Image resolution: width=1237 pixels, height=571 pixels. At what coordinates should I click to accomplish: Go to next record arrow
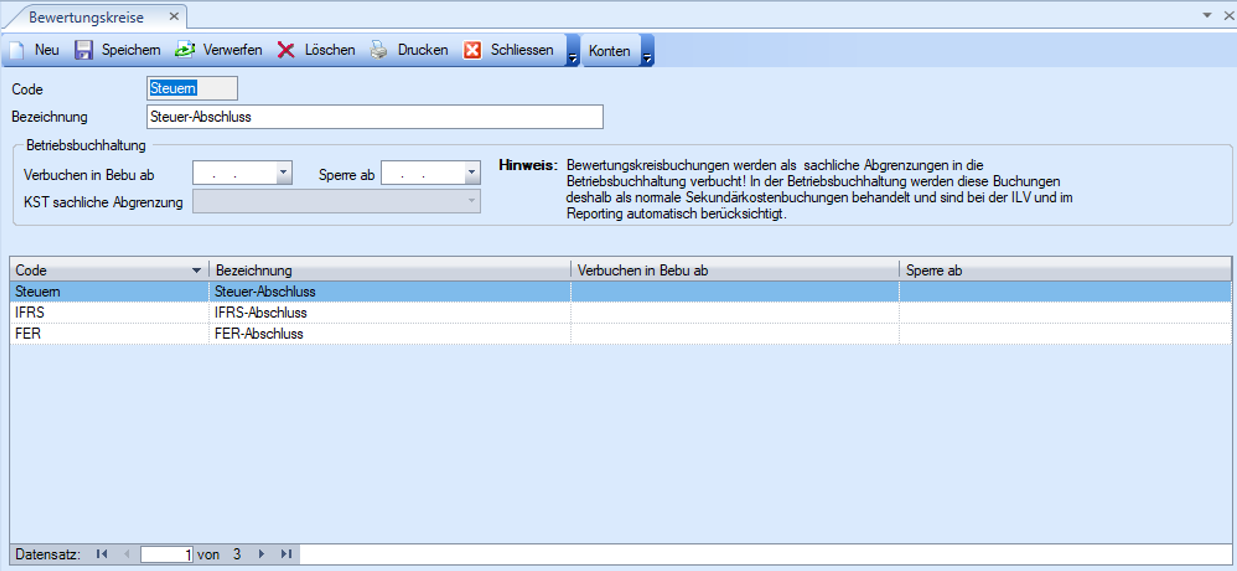coord(261,554)
